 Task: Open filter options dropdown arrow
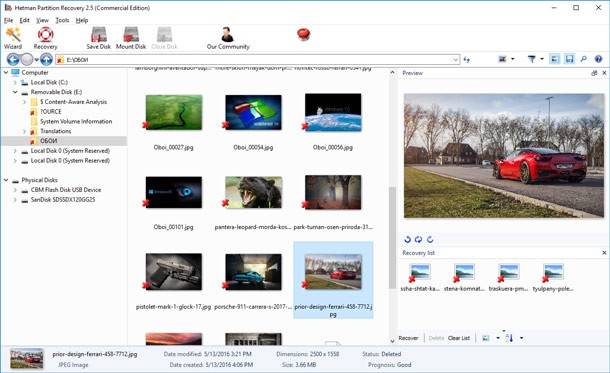(x=542, y=59)
